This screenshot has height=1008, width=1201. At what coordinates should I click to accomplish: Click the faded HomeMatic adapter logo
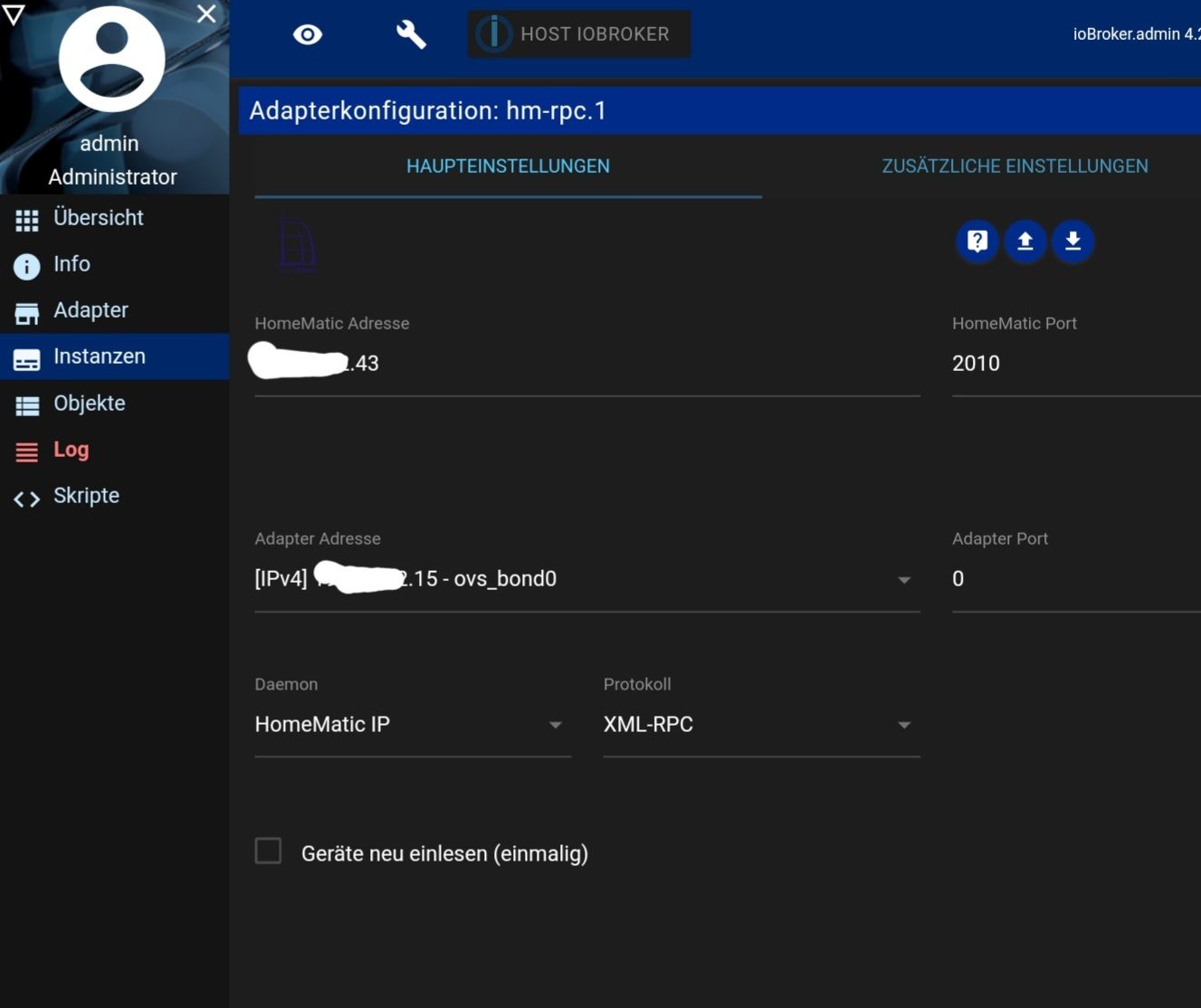[298, 242]
